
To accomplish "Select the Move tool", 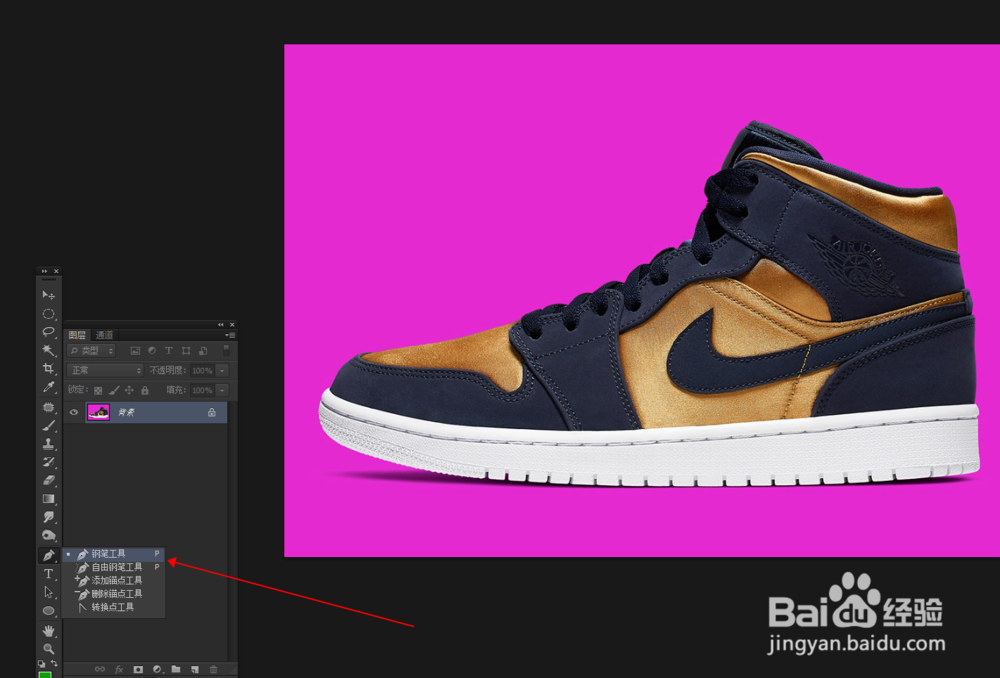I will pyautogui.click(x=48, y=295).
